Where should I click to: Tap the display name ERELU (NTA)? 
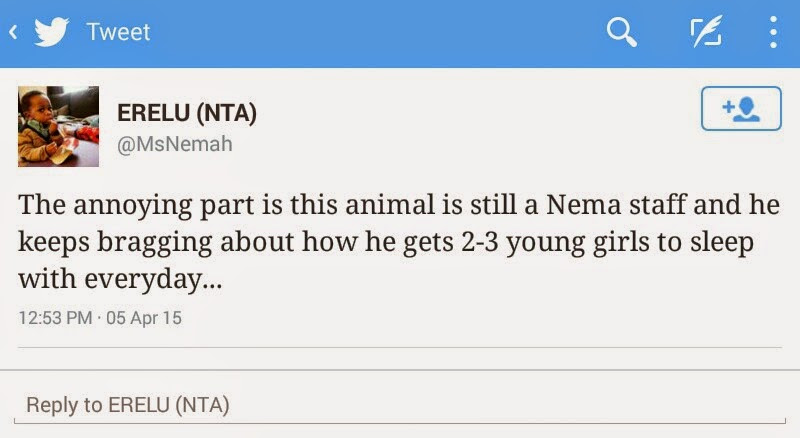click(187, 114)
